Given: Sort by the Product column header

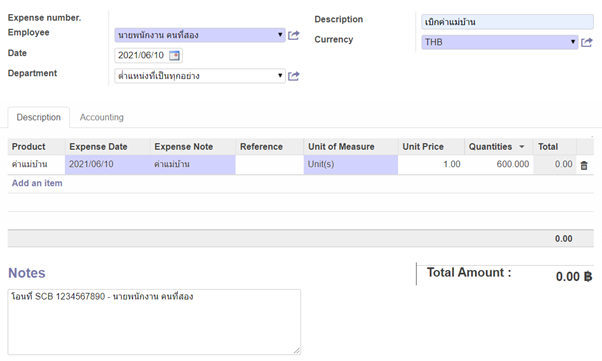Looking at the screenshot, I should point(36,147).
